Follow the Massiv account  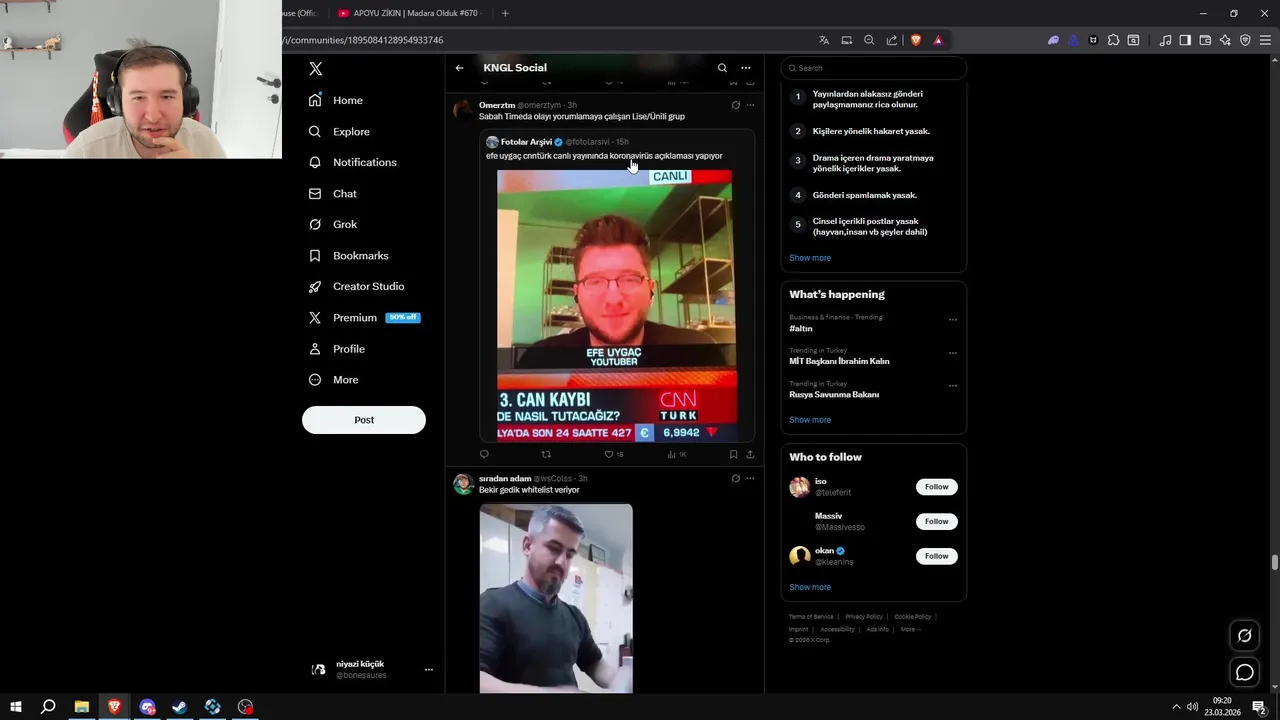coord(937,521)
